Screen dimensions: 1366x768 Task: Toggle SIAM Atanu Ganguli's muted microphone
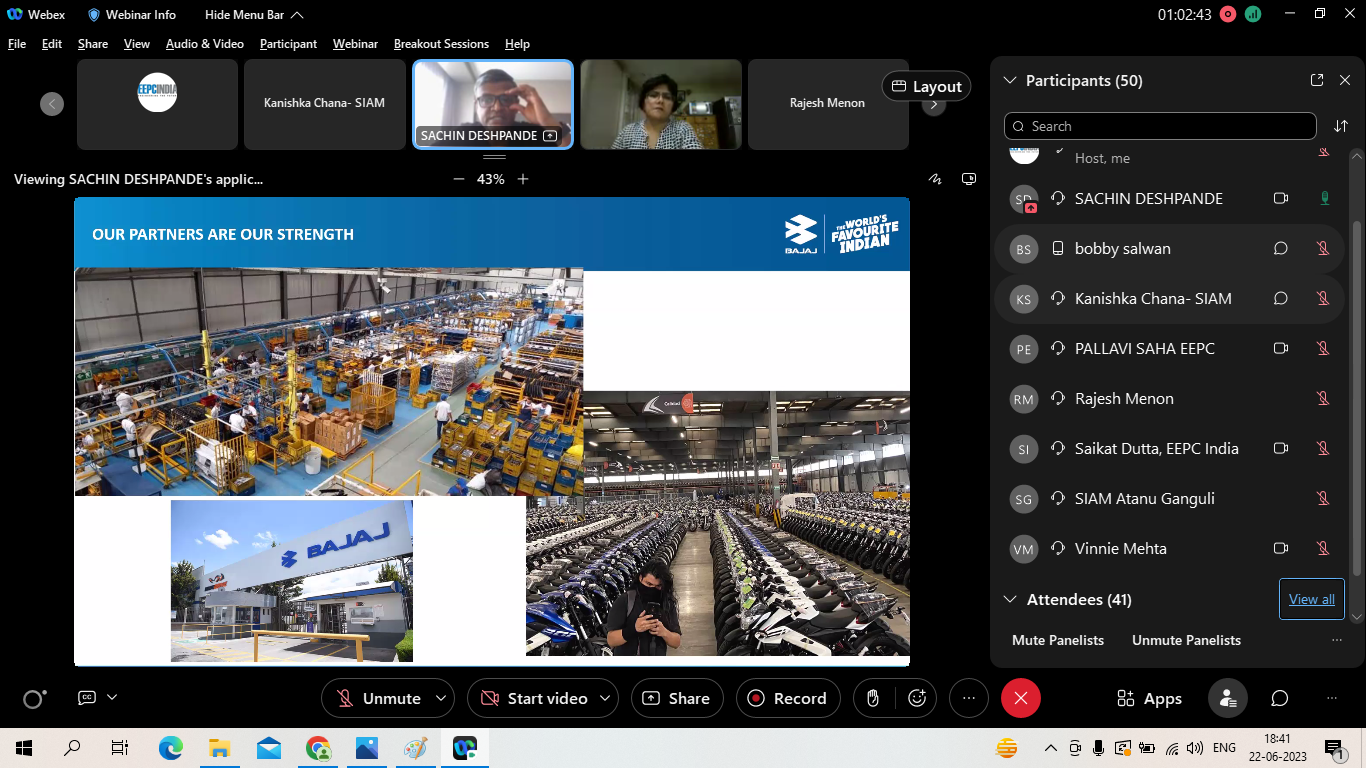(x=1323, y=498)
